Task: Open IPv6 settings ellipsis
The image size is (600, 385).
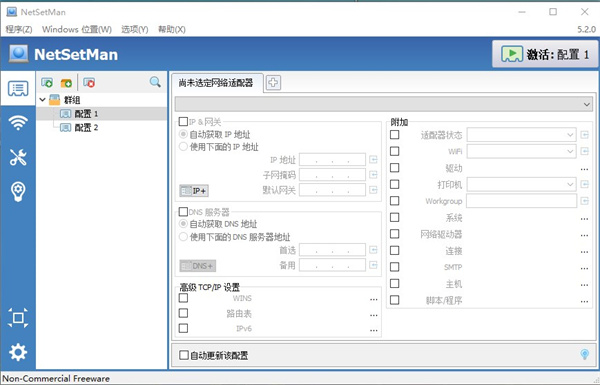Action: (x=374, y=330)
